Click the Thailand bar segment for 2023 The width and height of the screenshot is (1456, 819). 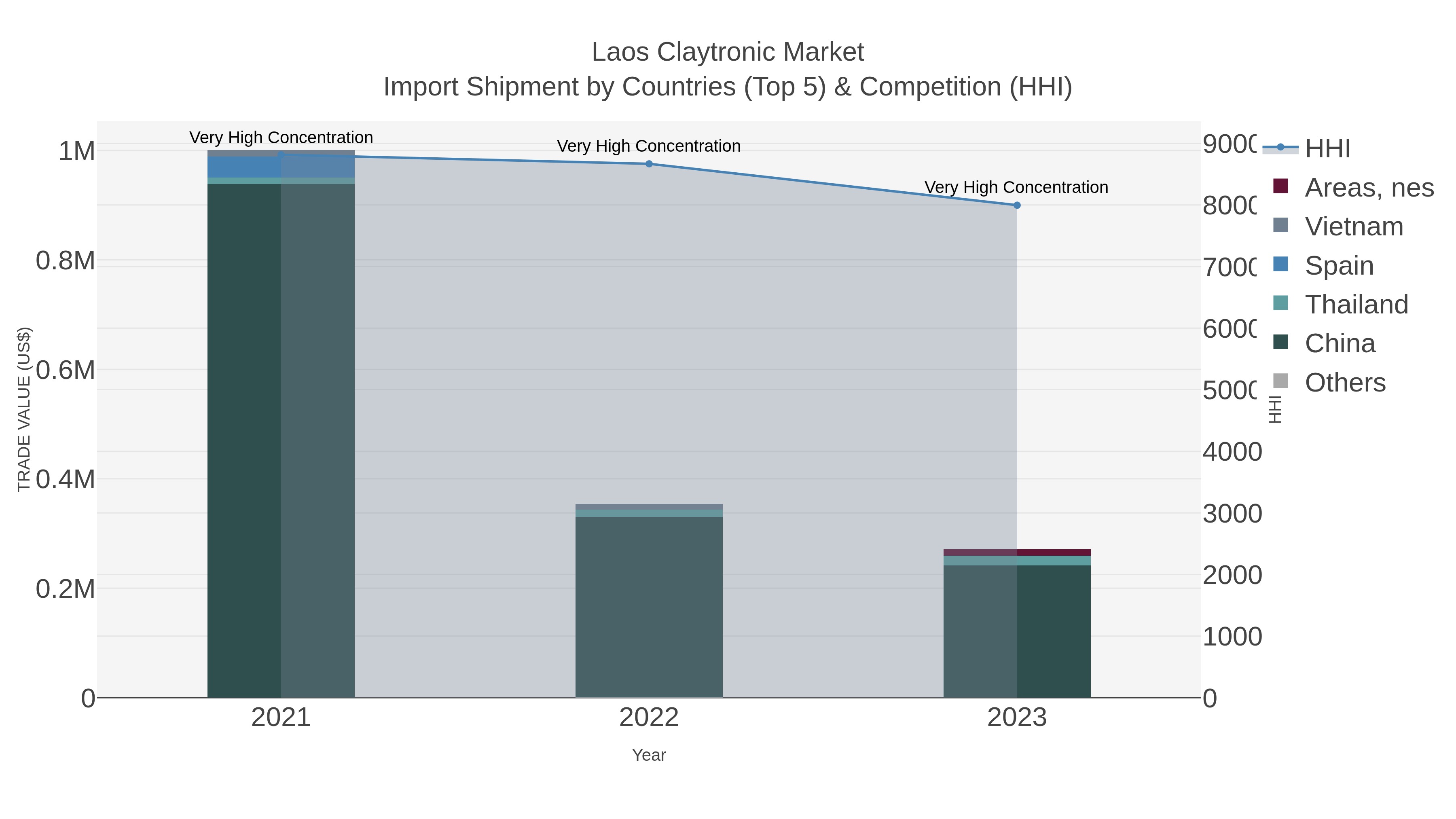(x=1017, y=561)
